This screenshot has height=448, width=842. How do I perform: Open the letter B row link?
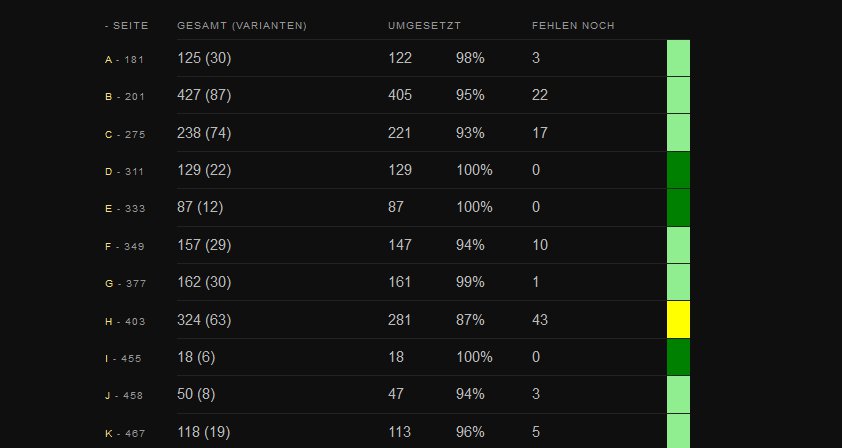point(108,97)
